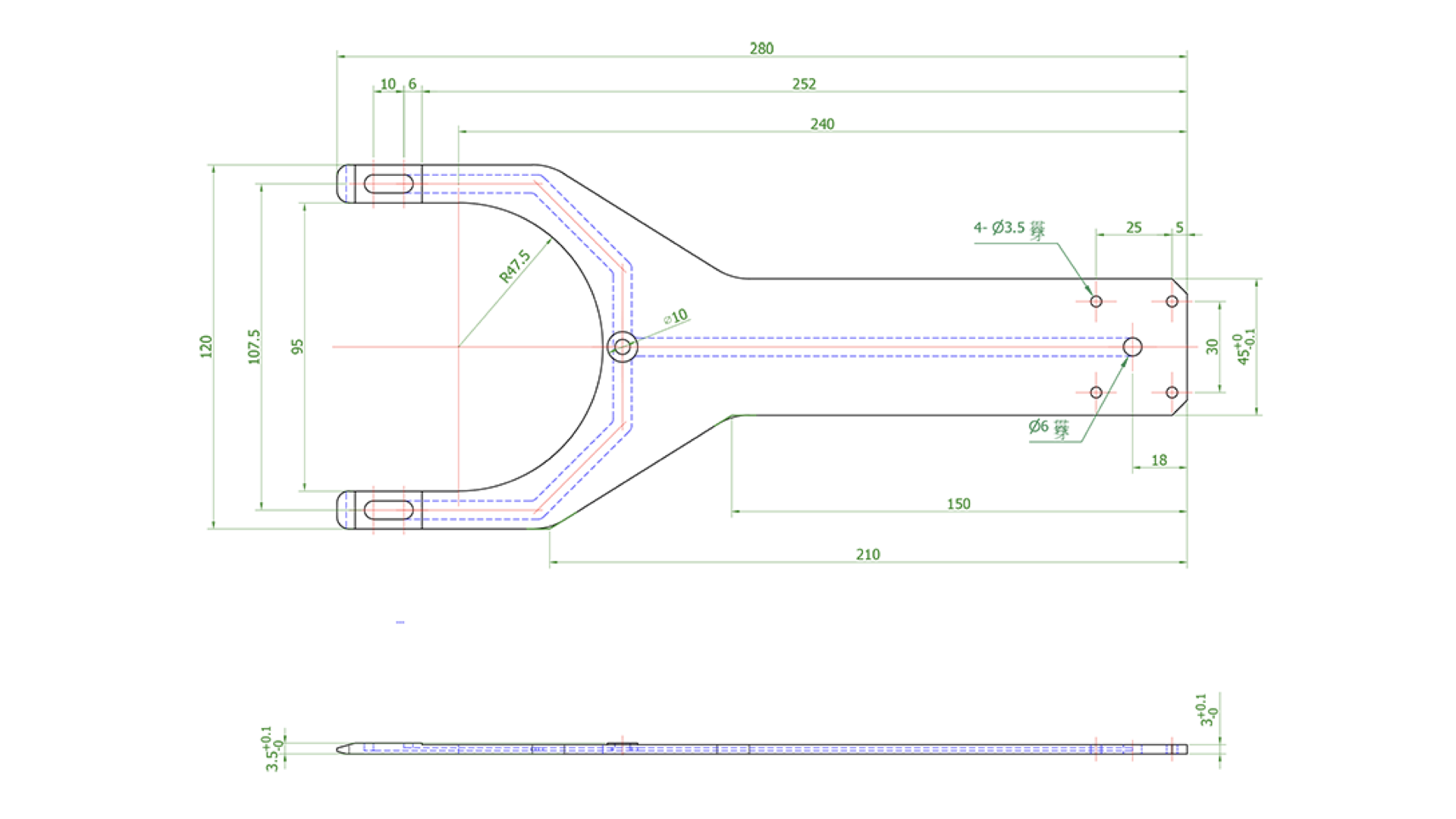Click the 45 +0/-0.1 width tolerance dimension

click(1244, 347)
